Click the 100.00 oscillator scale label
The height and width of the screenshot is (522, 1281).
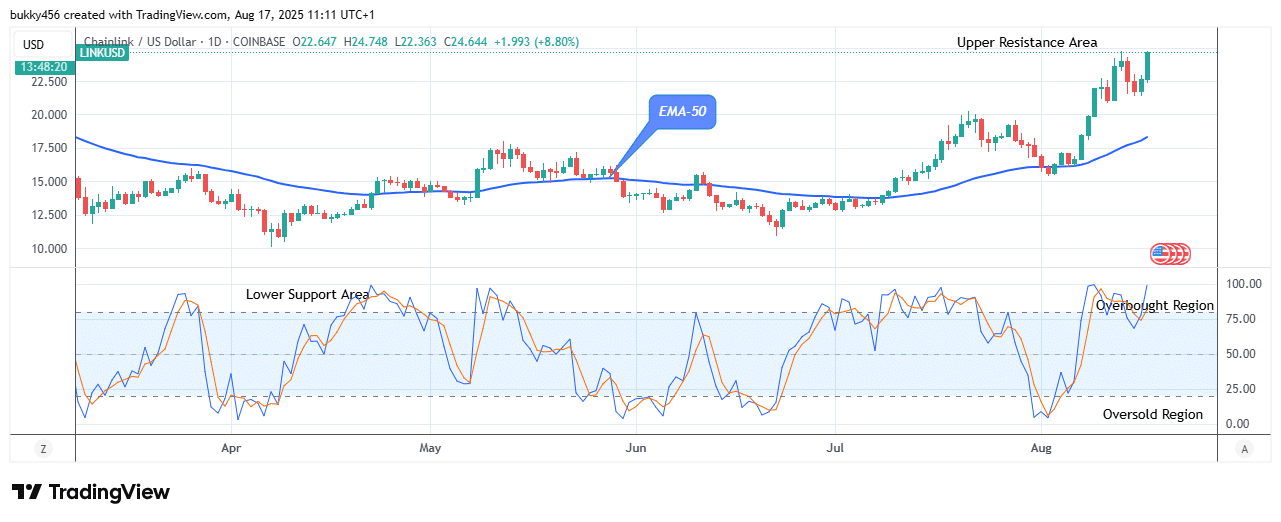1244,284
